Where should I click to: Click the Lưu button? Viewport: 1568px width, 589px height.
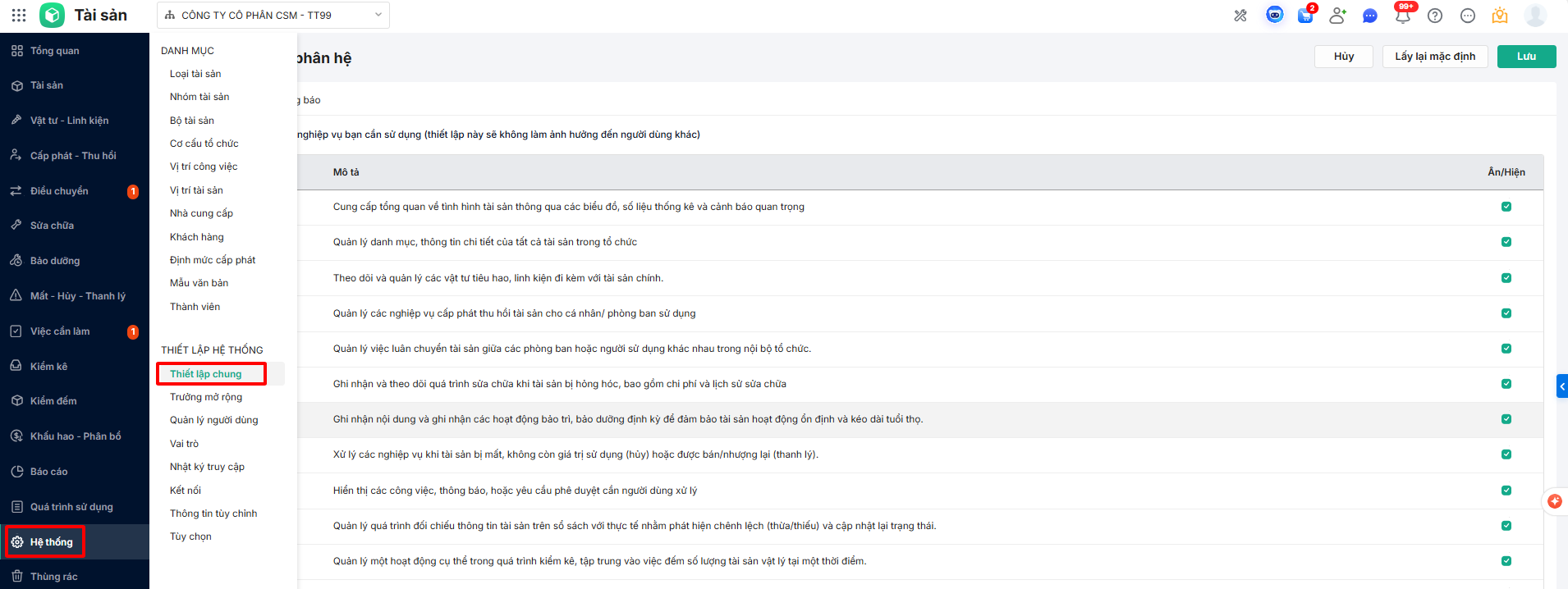(1526, 57)
